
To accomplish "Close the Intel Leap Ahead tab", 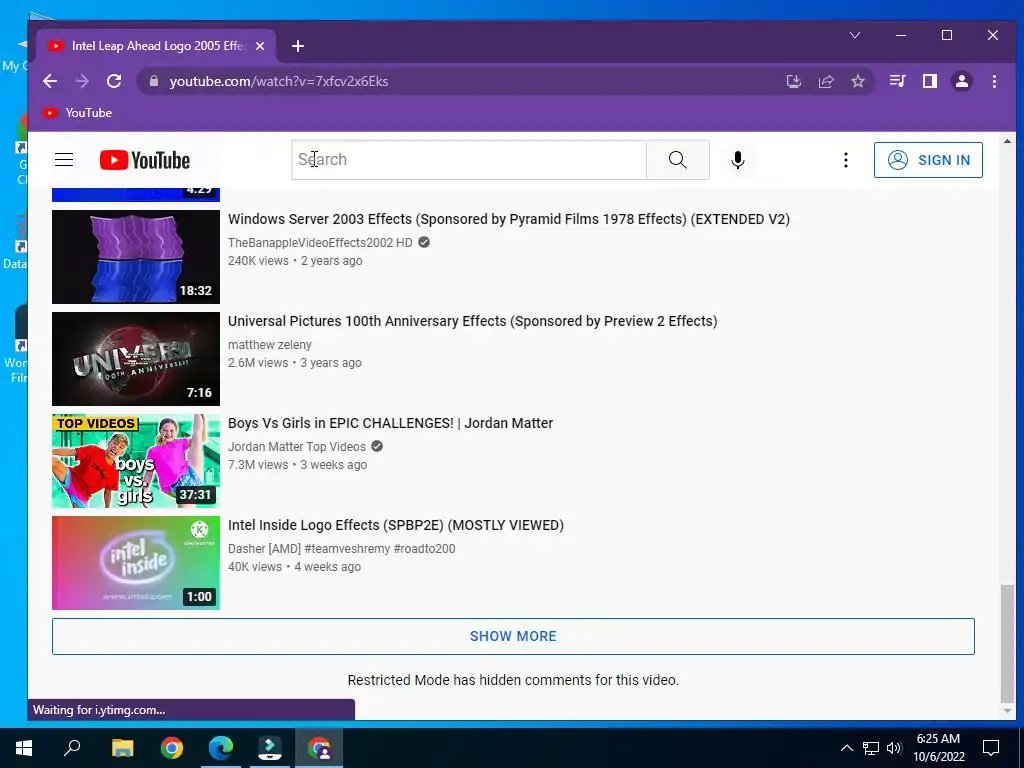I will [260, 46].
